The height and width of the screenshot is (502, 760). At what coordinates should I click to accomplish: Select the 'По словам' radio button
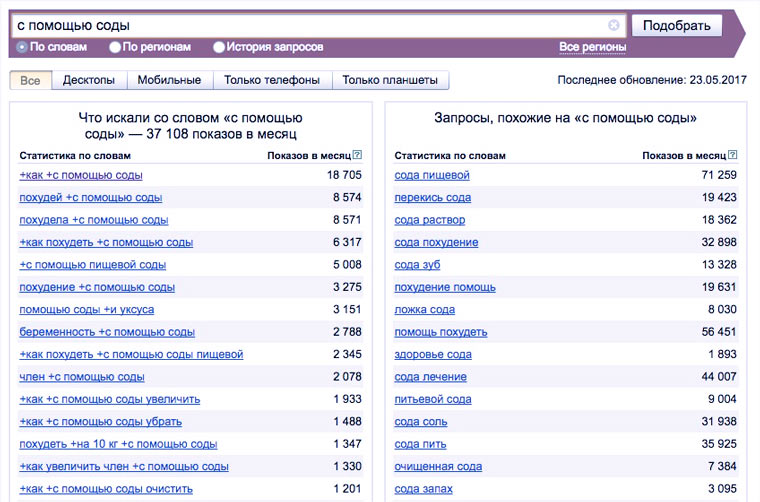pyautogui.click(x=22, y=47)
